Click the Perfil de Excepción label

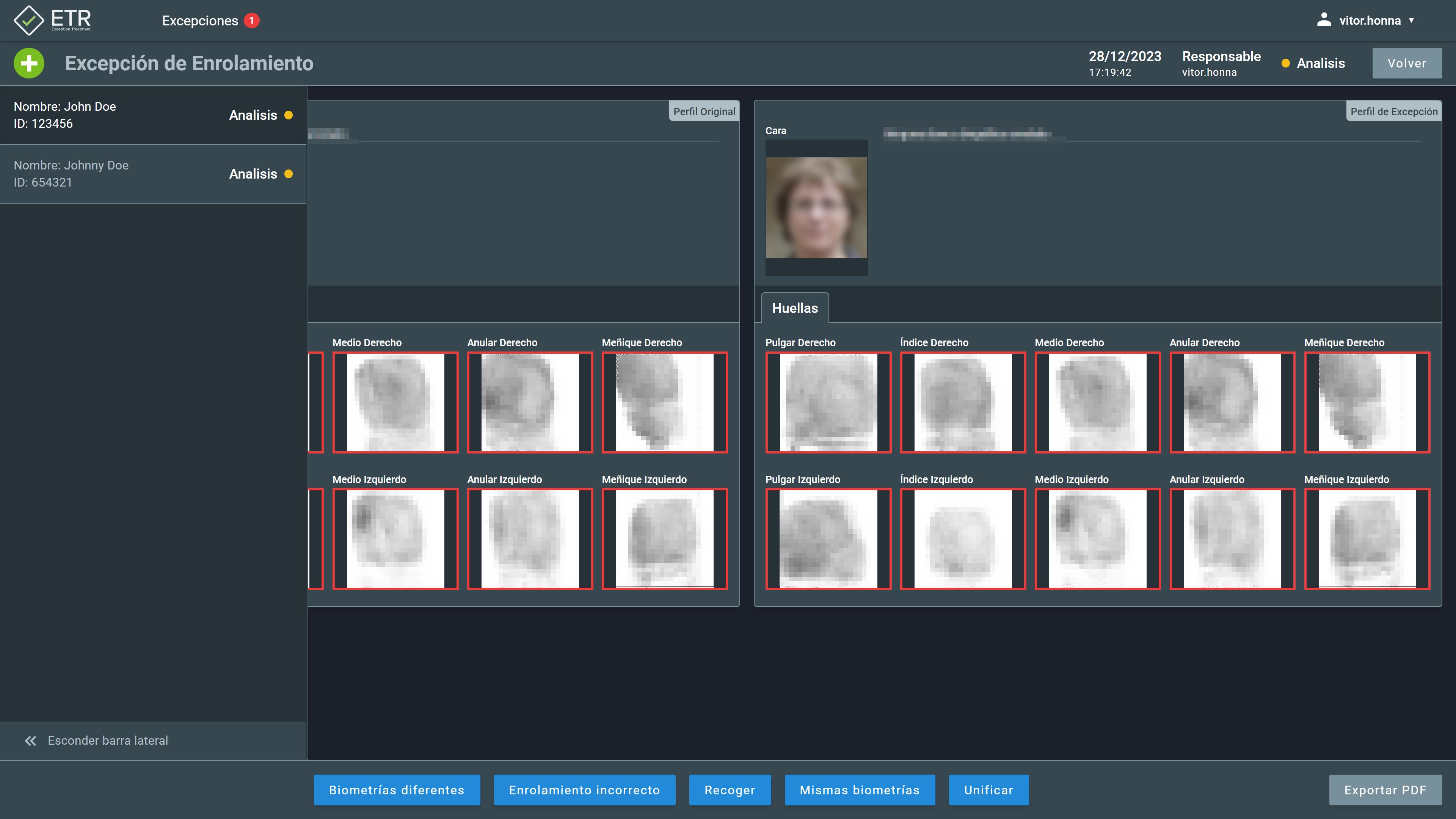[1394, 111]
